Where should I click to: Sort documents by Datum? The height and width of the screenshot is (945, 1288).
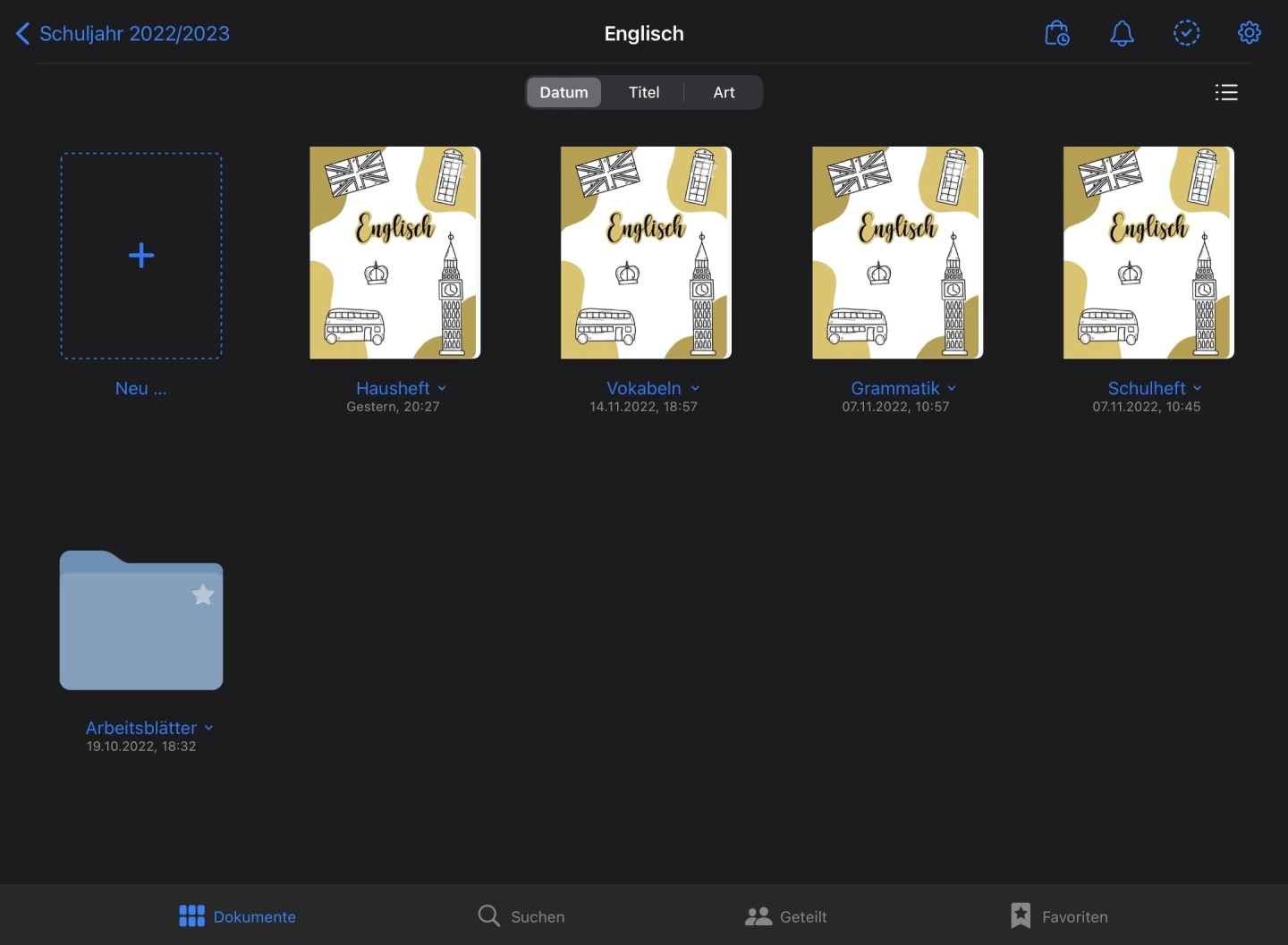[563, 92]
